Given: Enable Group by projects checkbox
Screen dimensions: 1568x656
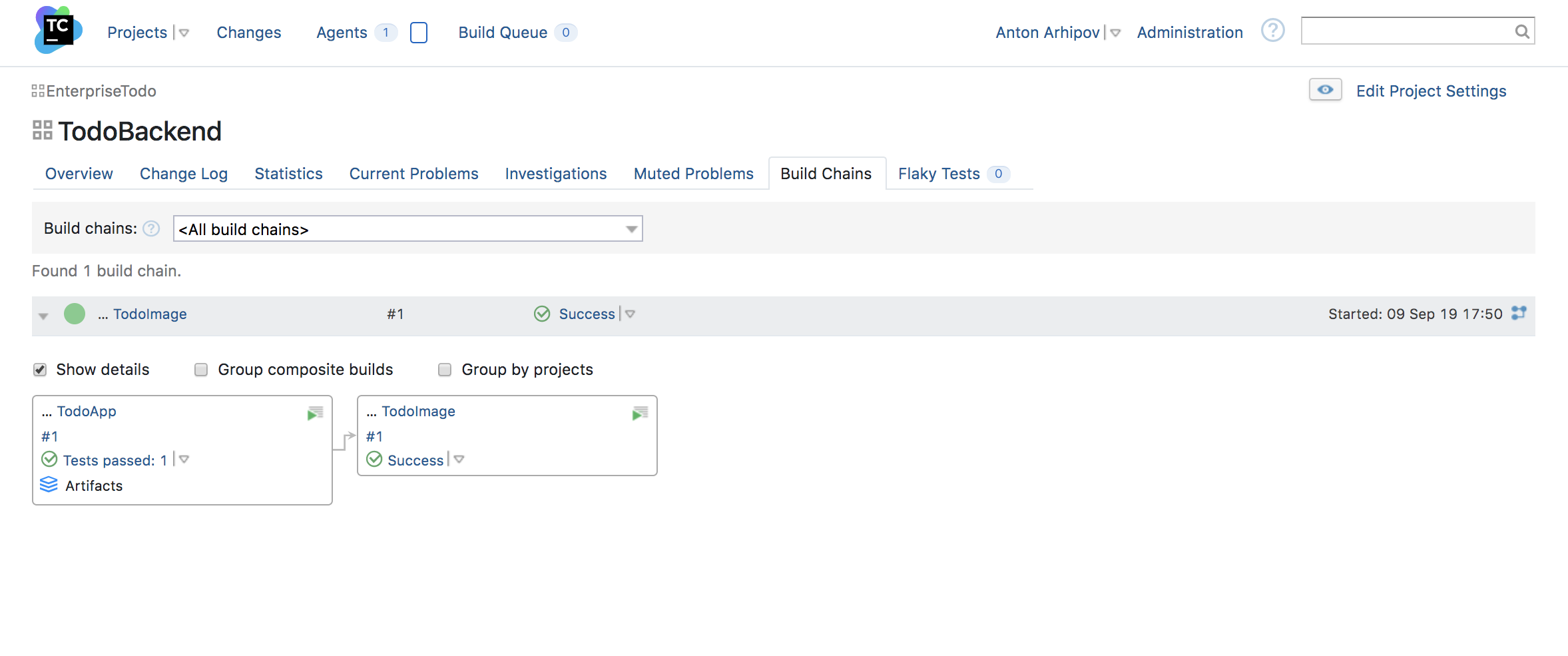Looking at the screenshot, I should [x=445, y=370].
